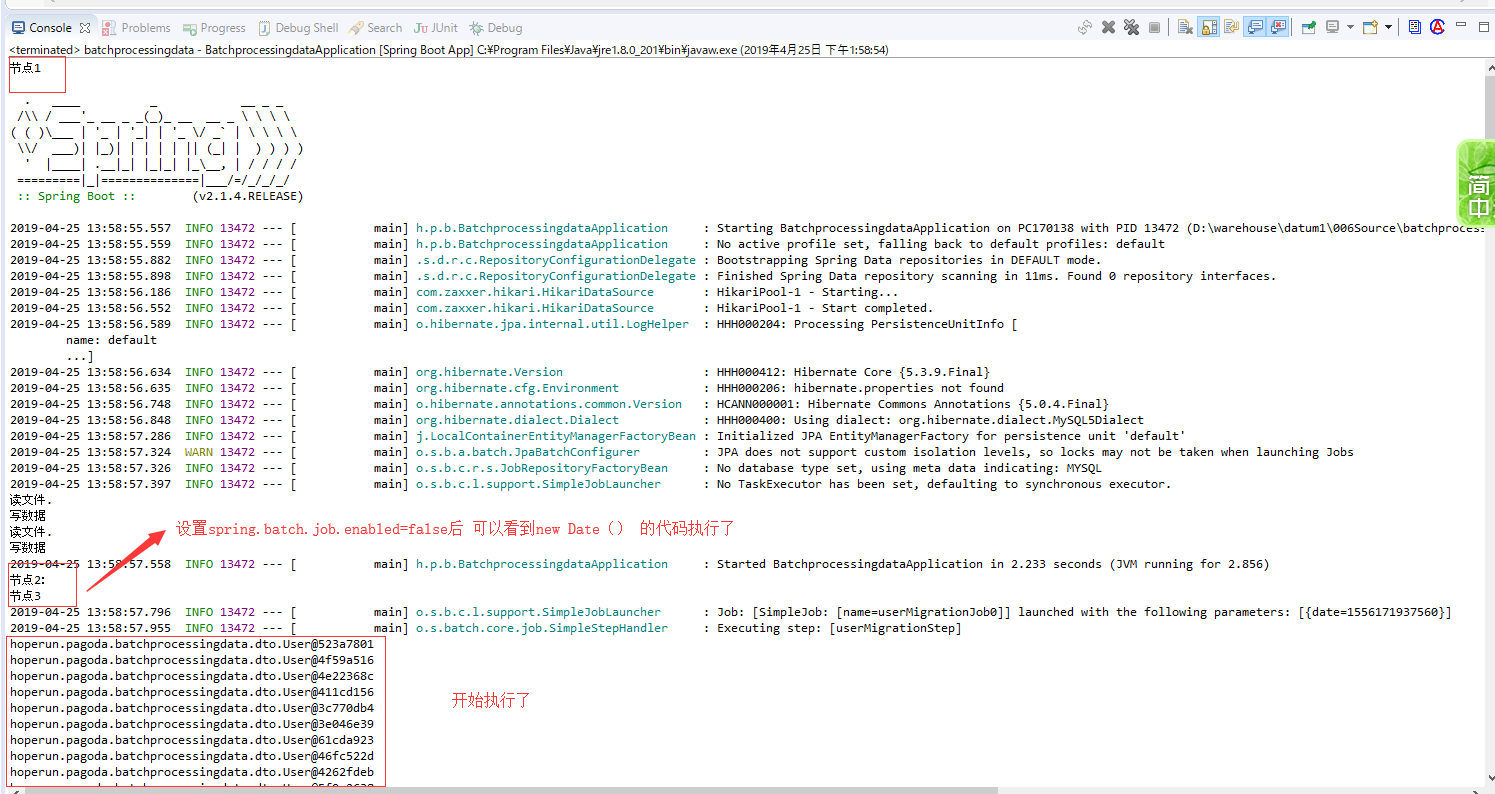This screenshot has width=1495, height=794.
Task: Switch to the JUnit tab
Action: click(435, 27)
